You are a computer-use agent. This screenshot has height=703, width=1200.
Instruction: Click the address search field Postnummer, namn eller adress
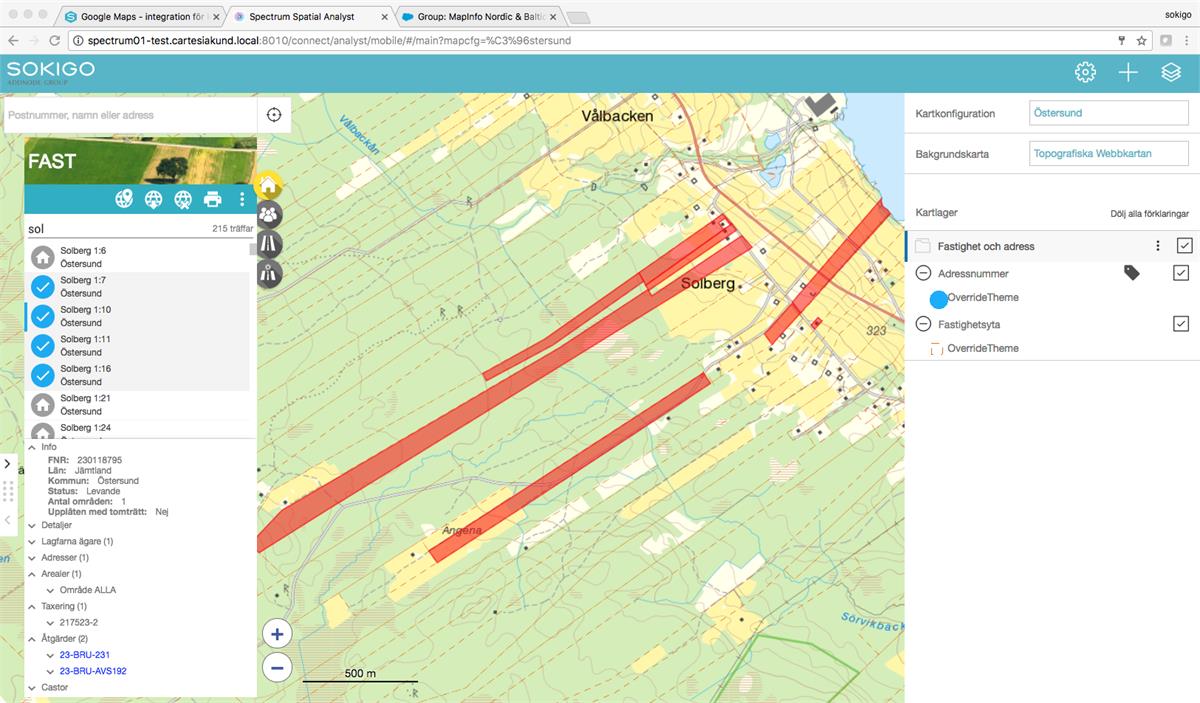click(130, 115)
